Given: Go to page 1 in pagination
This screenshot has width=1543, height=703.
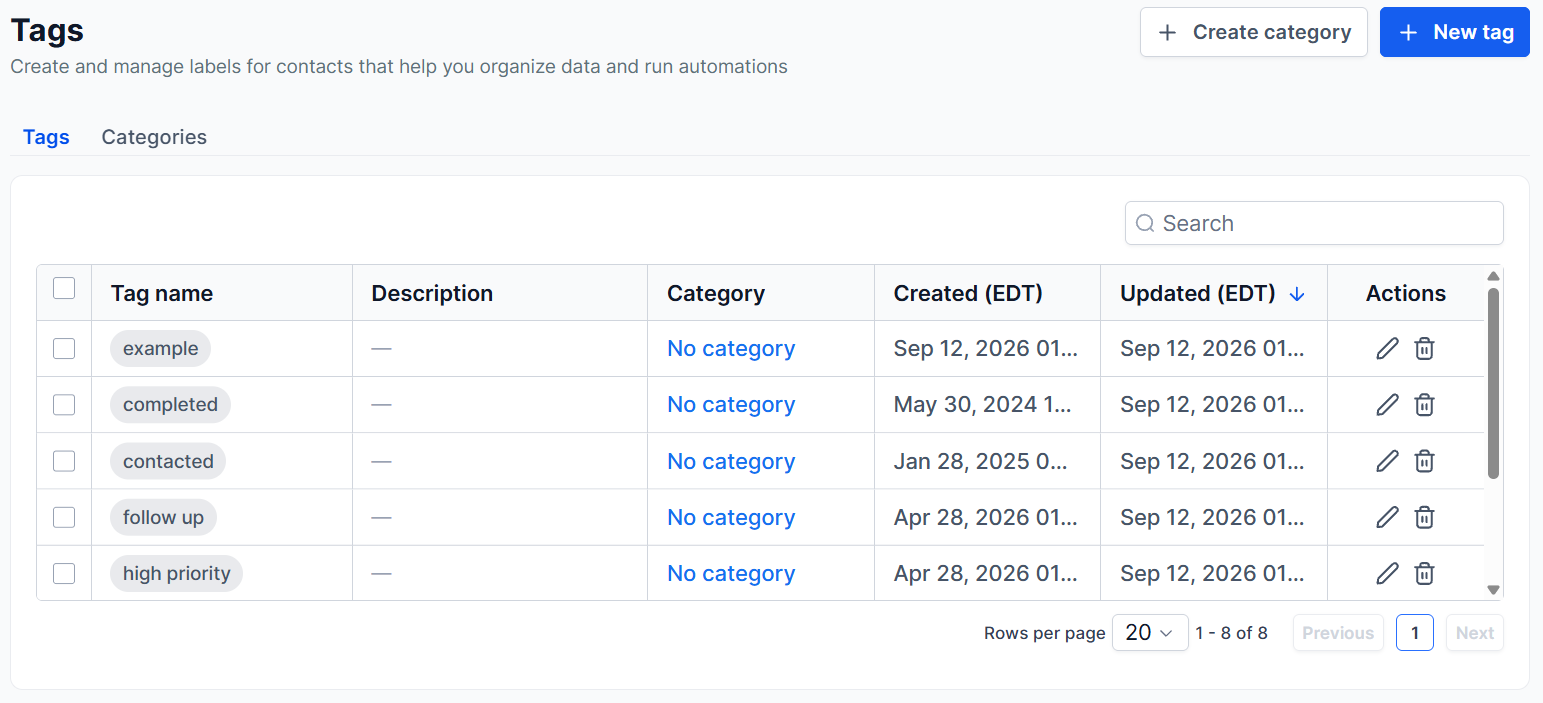Looking at the screenshot, I should tap(1415, 633).
